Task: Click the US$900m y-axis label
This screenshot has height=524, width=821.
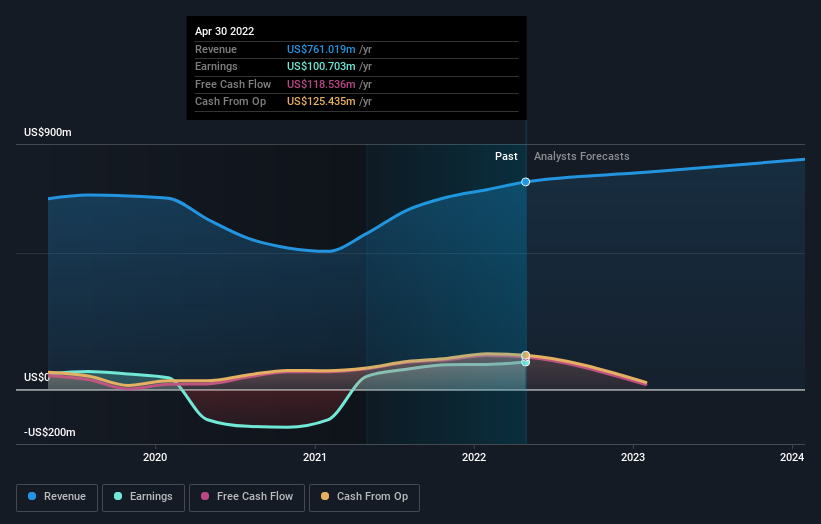Action: pyautogui.click(x=48, y=132)
